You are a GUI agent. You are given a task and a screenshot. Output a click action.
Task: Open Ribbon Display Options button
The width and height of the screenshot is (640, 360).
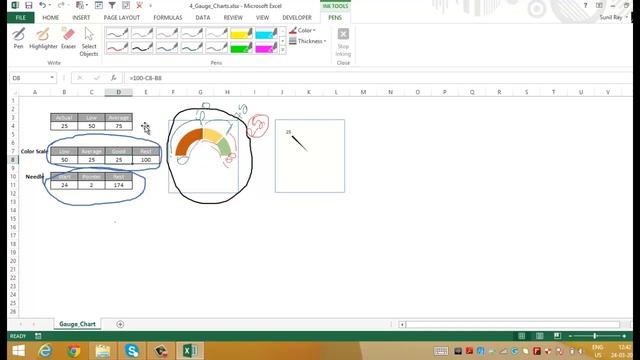point(599,5)
